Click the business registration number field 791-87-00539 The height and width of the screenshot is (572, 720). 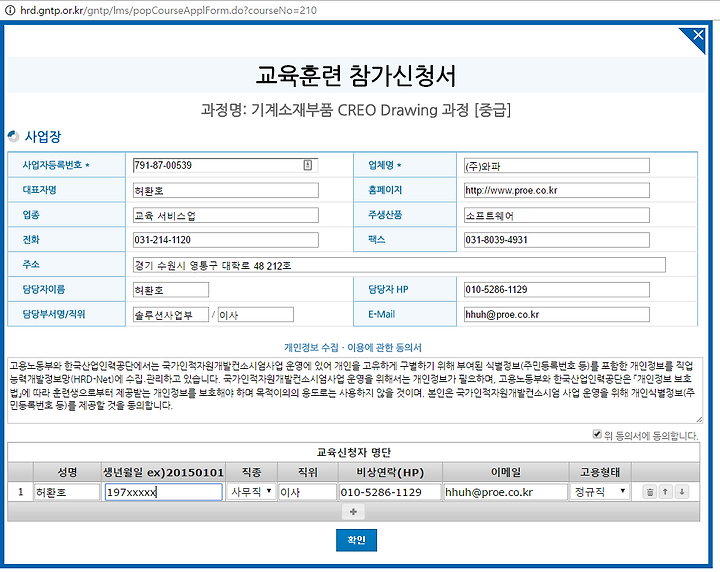click(225, 165)
